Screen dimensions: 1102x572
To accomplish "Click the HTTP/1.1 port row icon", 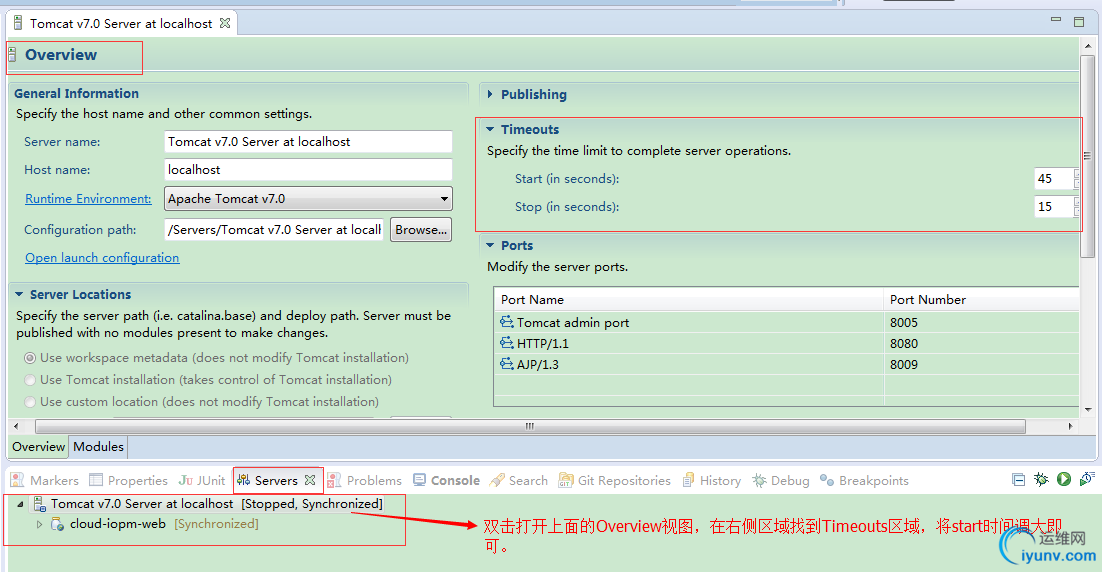I will (507, 343).
